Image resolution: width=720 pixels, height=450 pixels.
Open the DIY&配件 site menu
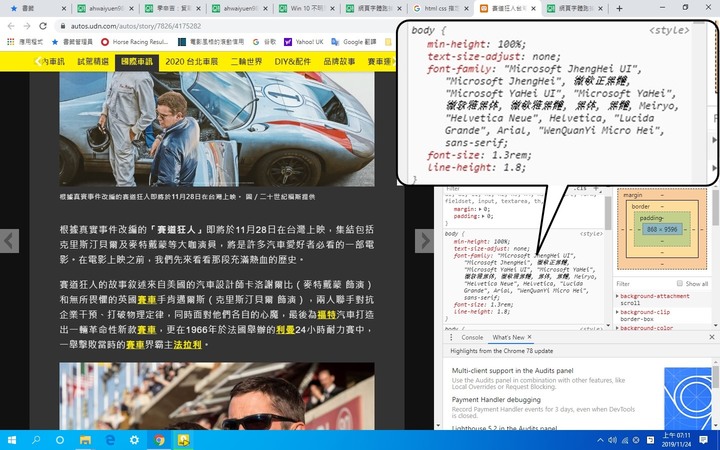pyautogui.click(x=292, y=62)
